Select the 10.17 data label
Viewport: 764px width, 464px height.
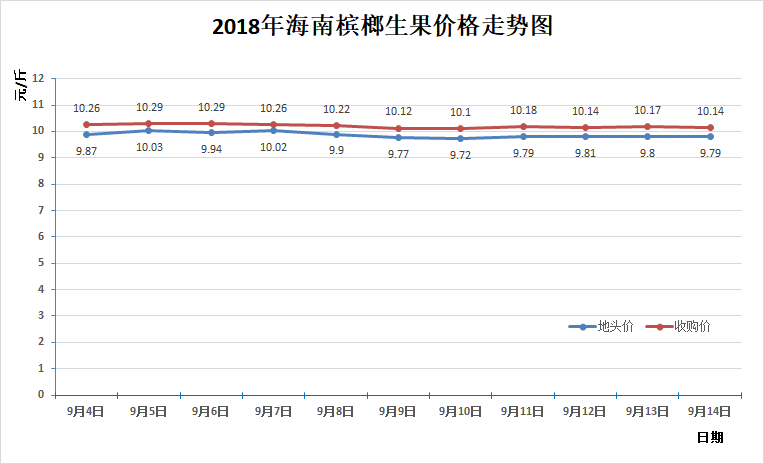648,111
